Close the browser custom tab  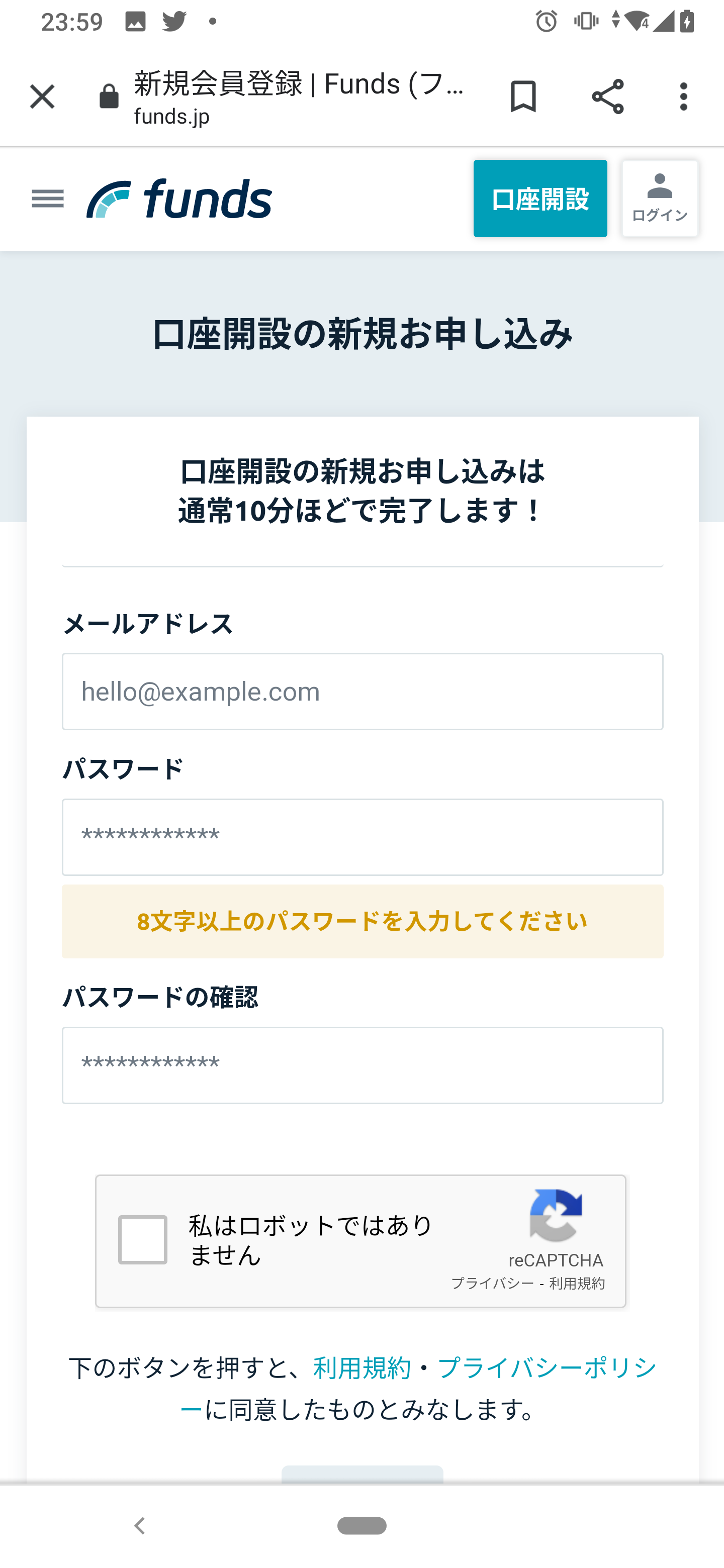tap(42, 97)
